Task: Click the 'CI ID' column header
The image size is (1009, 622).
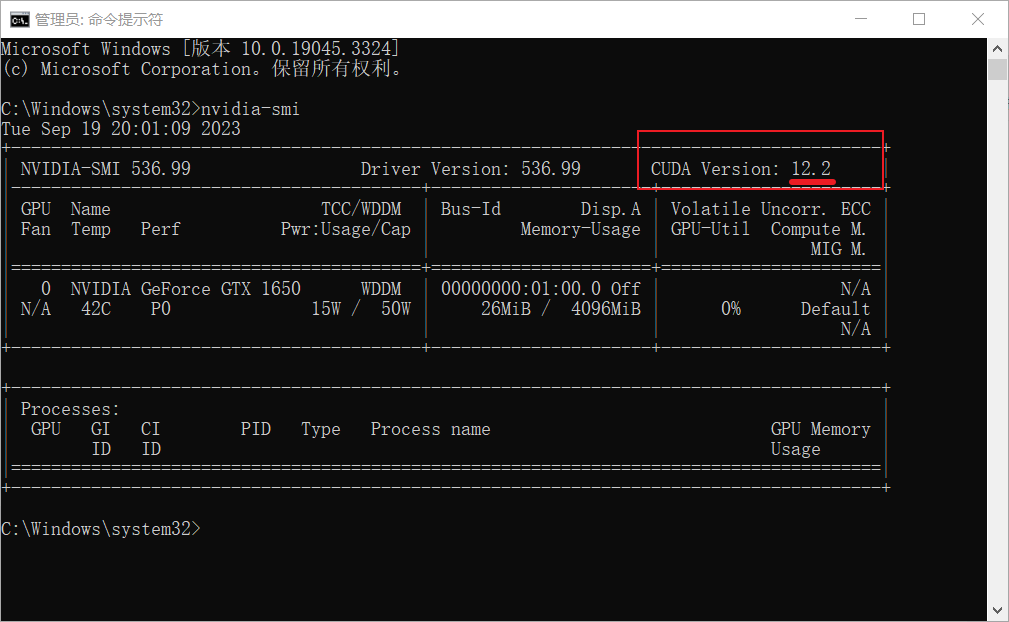Action: 151,439
